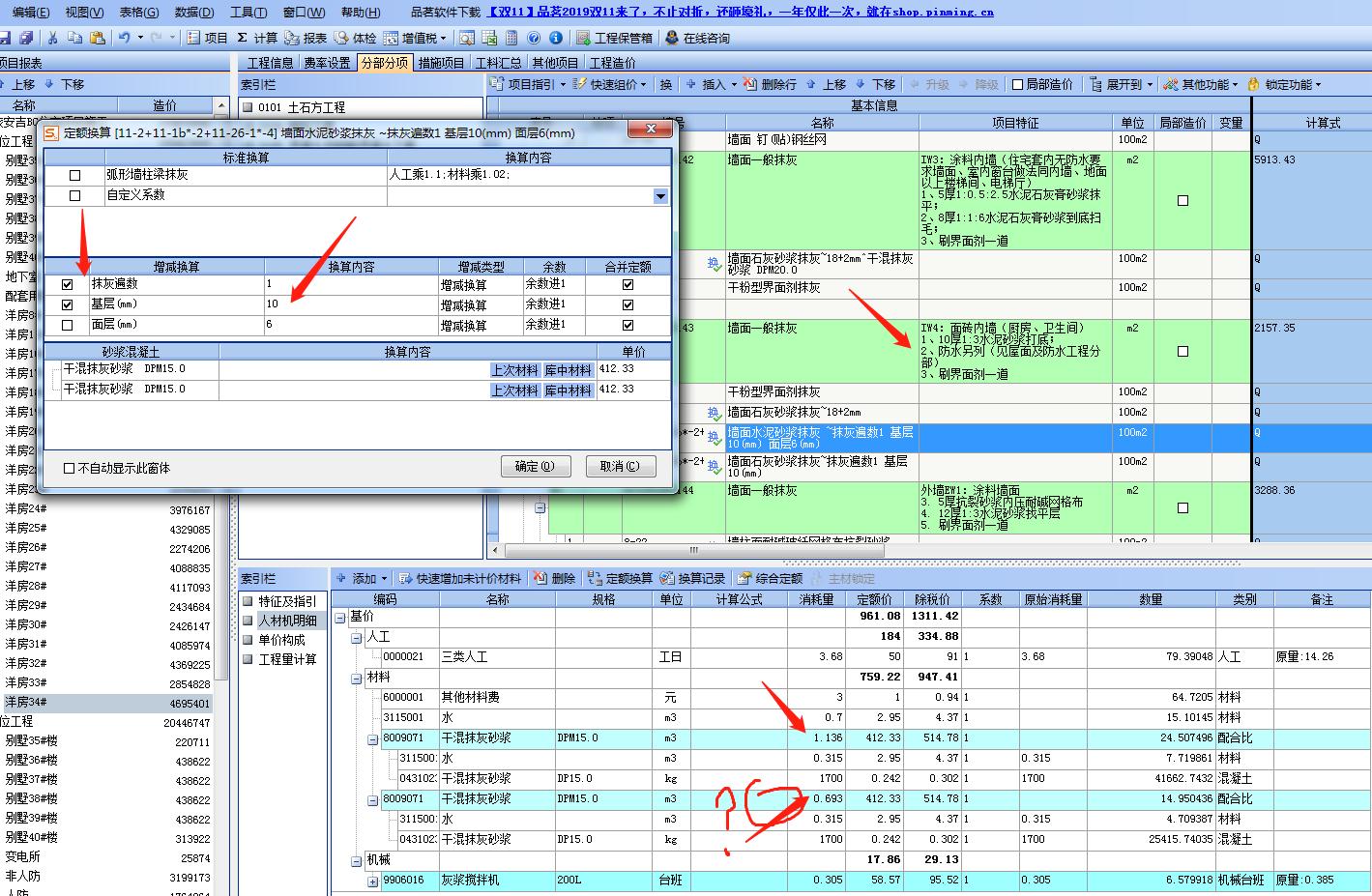The height and width of the screenshot is (896, 1372).
Task: Open 报表 from the toolbar
Action: [x=307, y=38]
